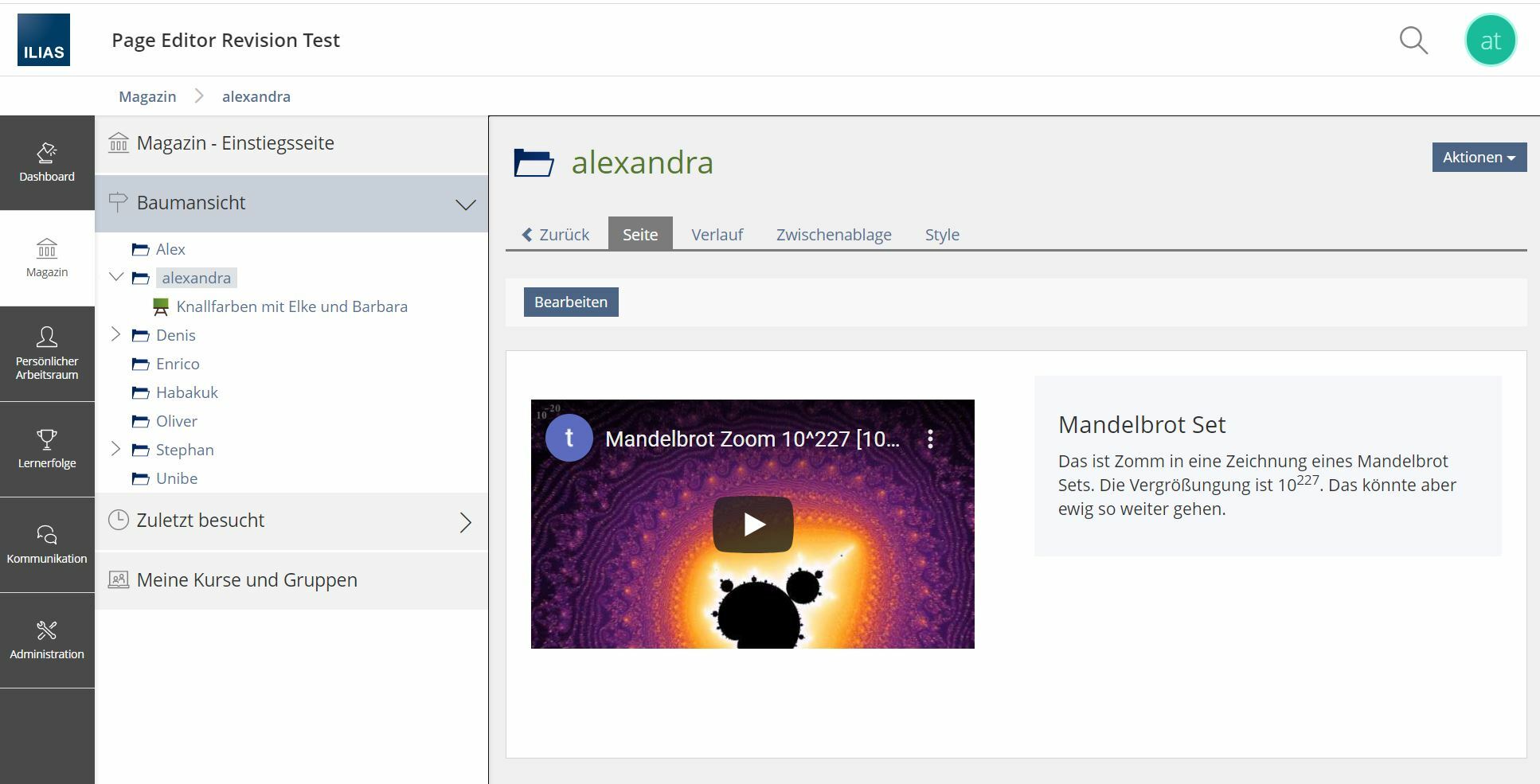Open Dashboard in the sidebar
The height and width of the screenshot is (784, 1540).
pyautogui.click(x=47, y=163)
